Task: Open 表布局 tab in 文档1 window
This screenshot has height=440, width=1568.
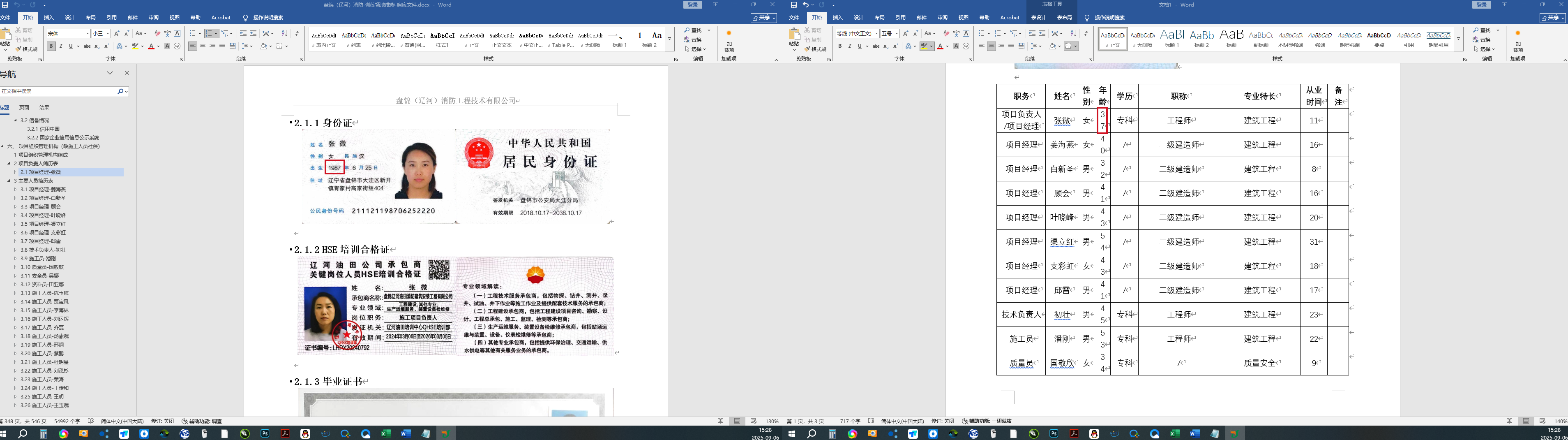Action: 1065,18
